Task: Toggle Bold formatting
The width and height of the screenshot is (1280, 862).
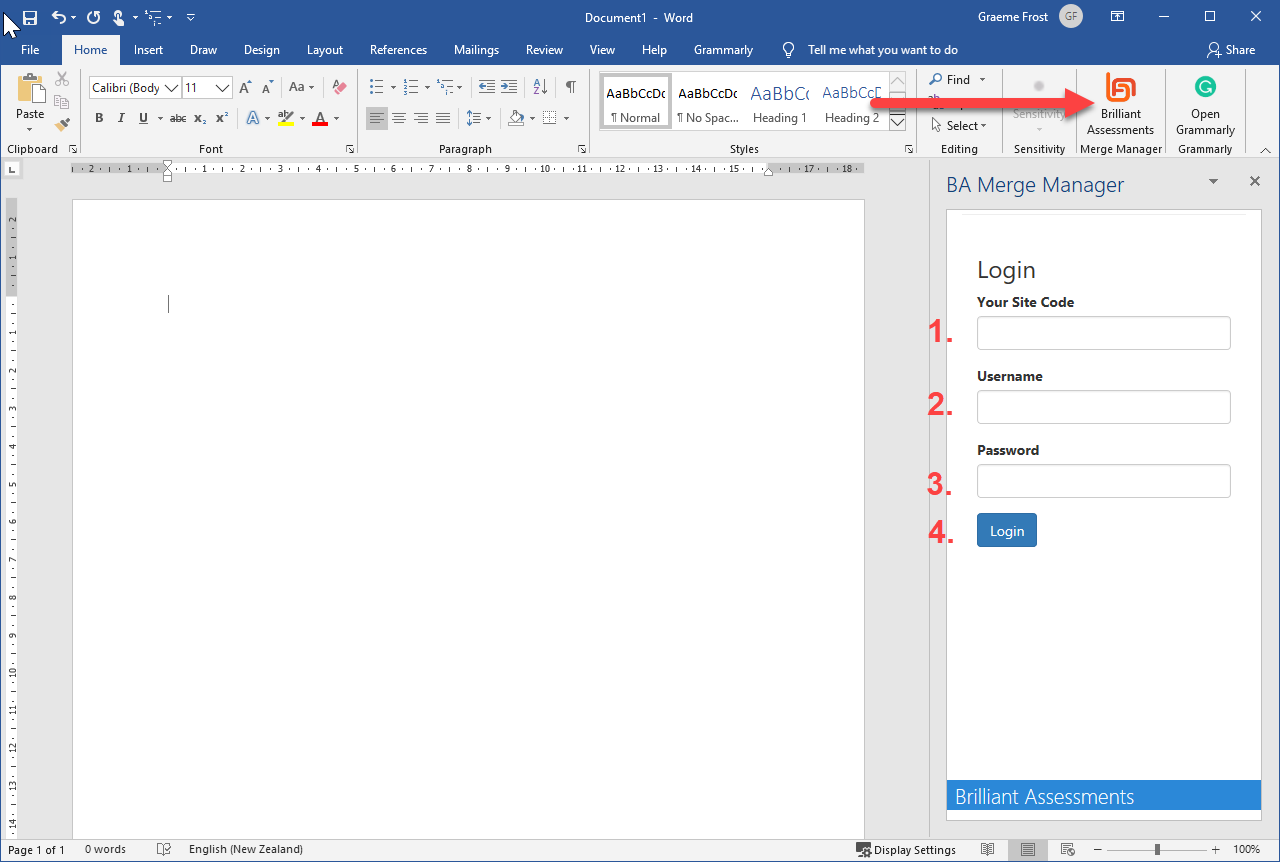Action: [x=98, y=118]
